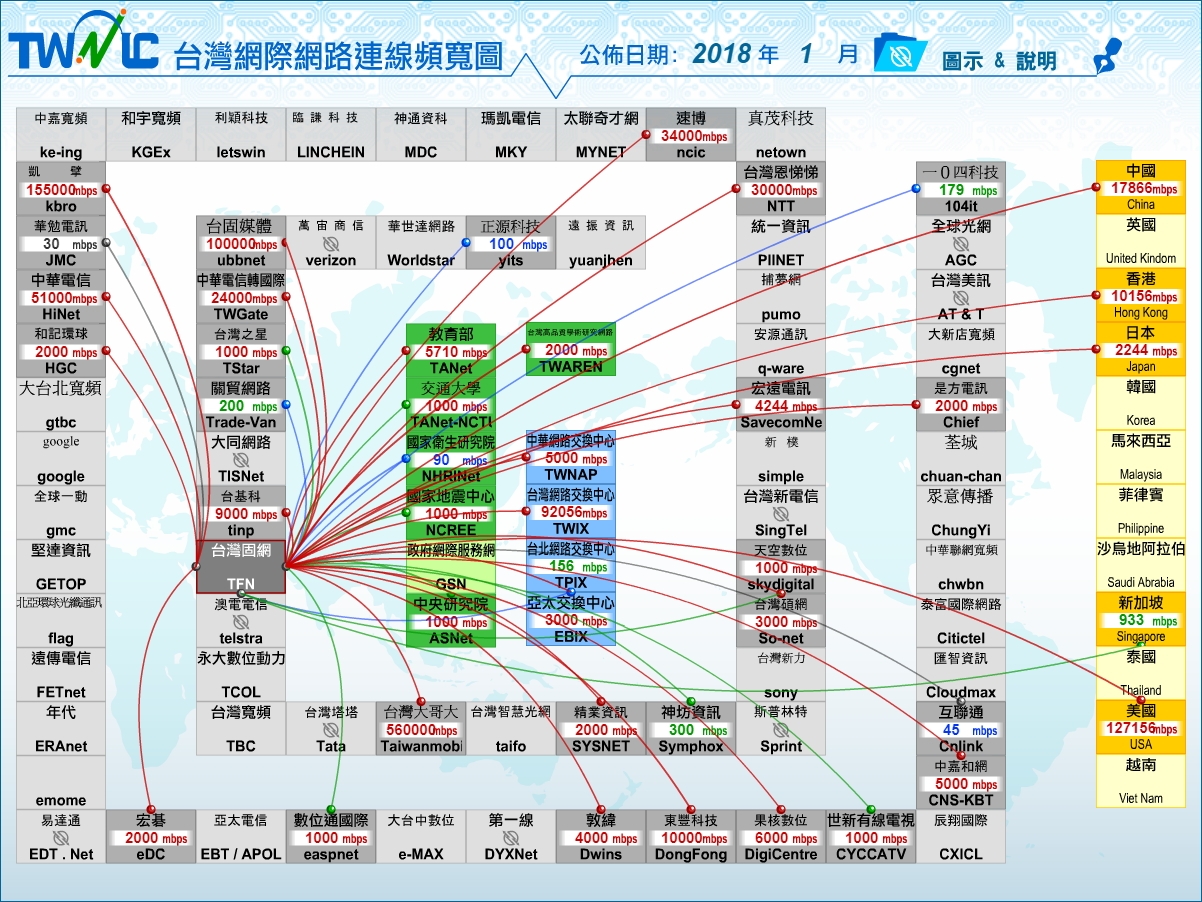The width and height of the screenshot is (1202, 902).
Task: Select the 政府網際服務網 GSN box
Action: point(451,566)
